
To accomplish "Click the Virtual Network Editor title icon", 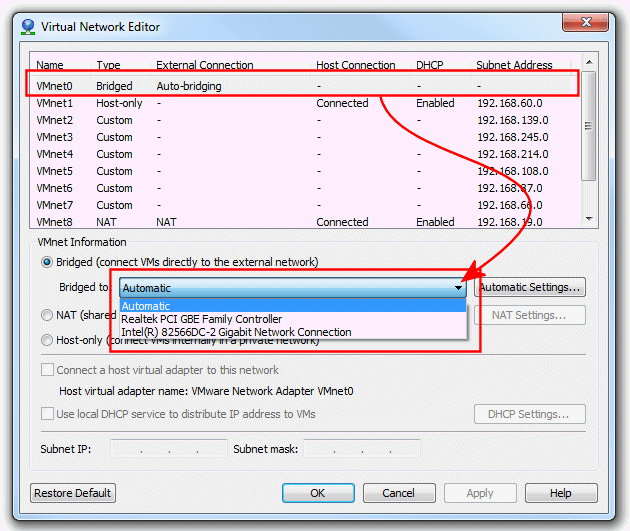I will click(x=28, y=27).
